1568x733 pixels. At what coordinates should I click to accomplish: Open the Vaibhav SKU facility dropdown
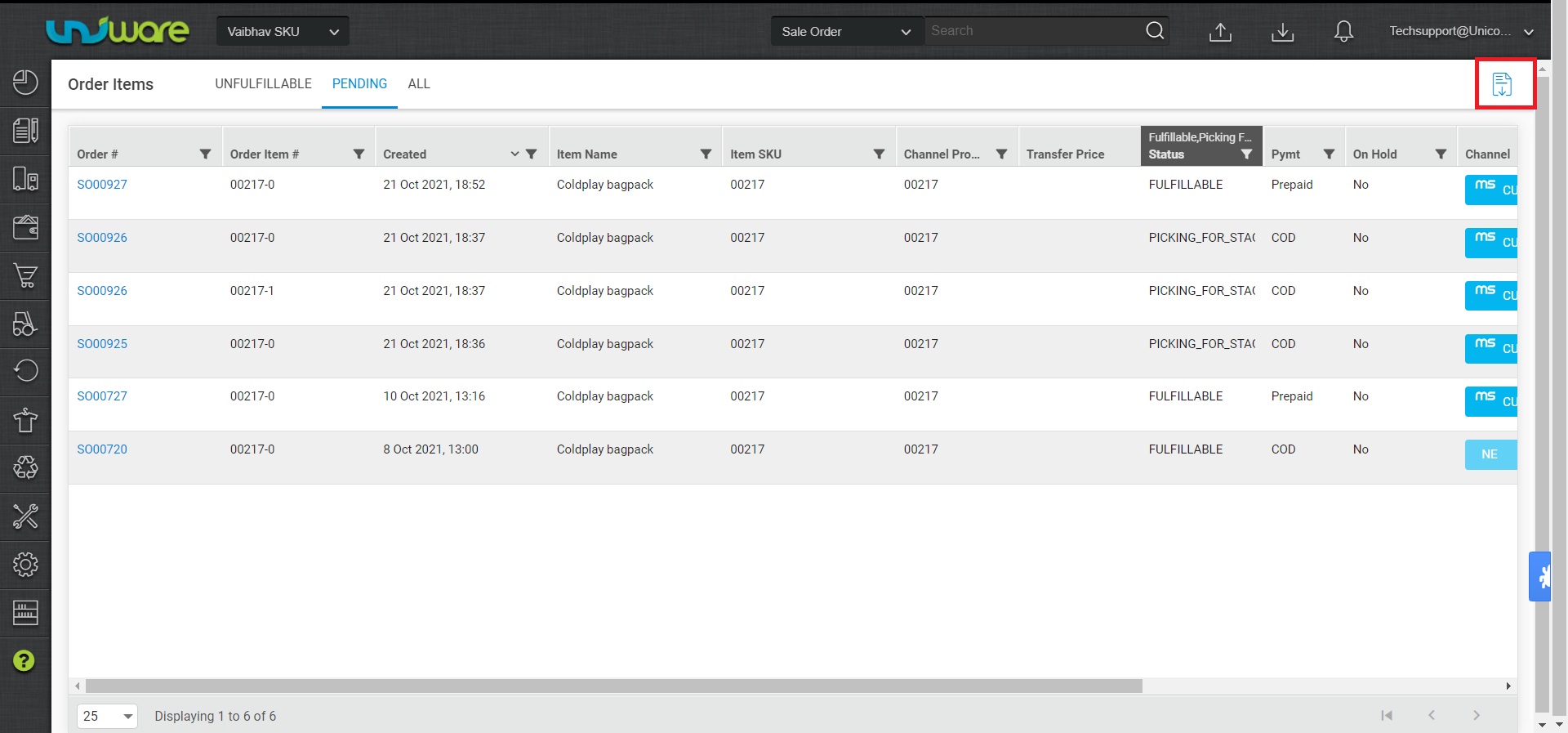283,31
